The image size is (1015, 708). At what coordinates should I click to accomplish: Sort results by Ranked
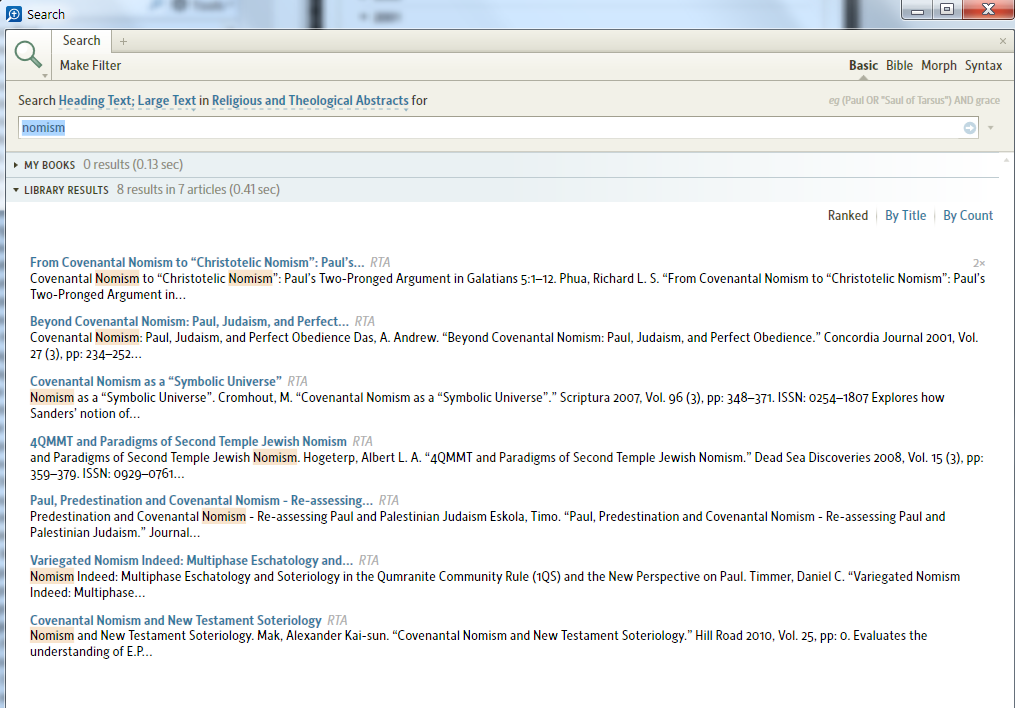click(x=847, y=216)
